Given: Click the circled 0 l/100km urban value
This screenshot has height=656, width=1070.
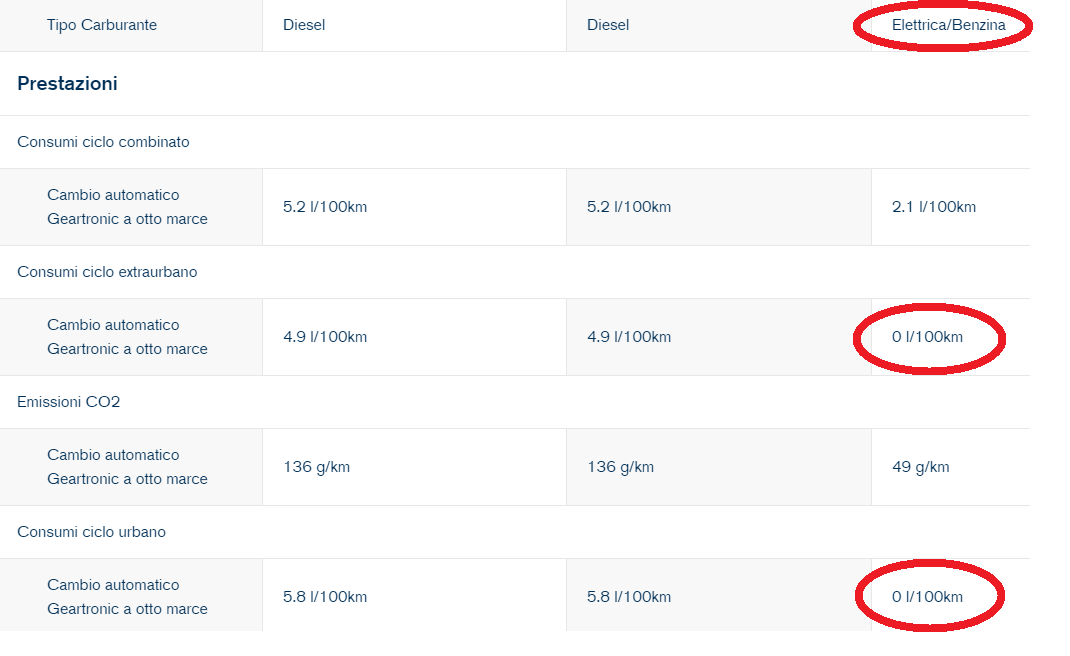Looking at the screenshot, I should [927, 597].
